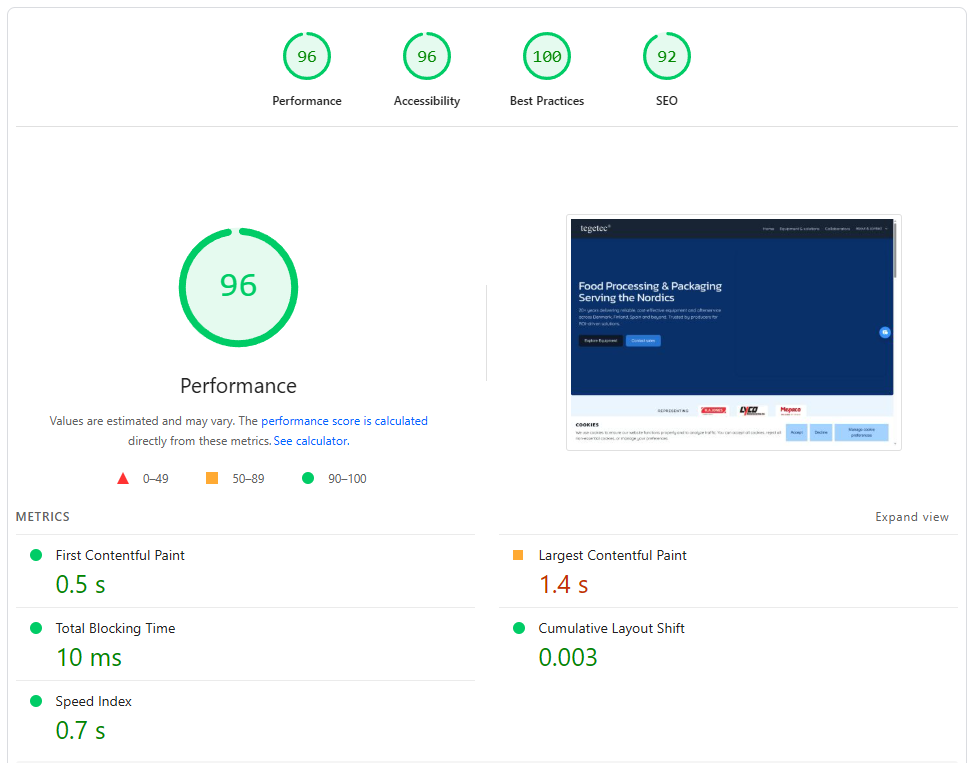Click the SEO 92 gauge circle
This screenshot has height=763, width=973.
(x=667, y=56)
